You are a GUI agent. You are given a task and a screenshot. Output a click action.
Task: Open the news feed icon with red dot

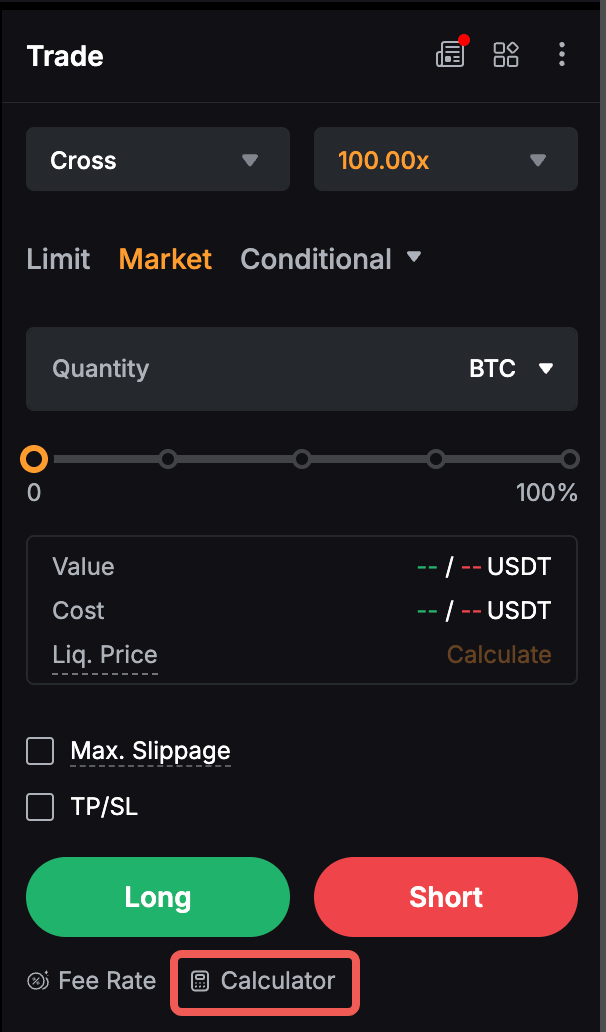(450, 54)
